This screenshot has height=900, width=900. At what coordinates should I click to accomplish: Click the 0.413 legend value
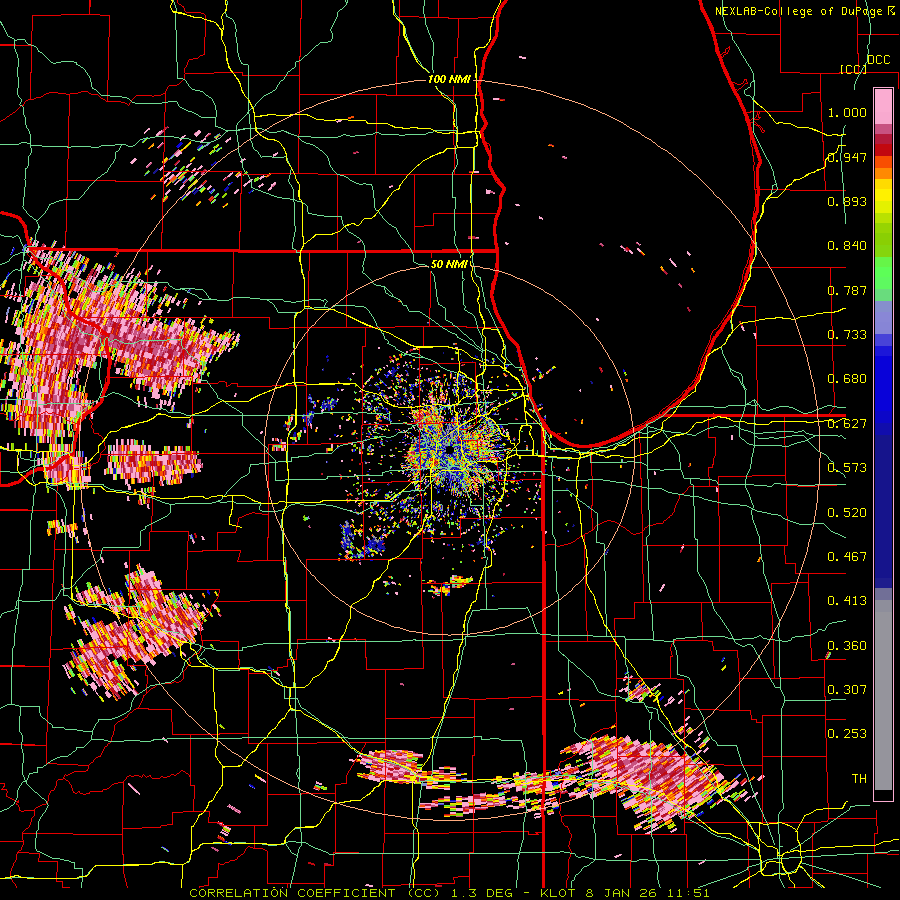point(847,601)
